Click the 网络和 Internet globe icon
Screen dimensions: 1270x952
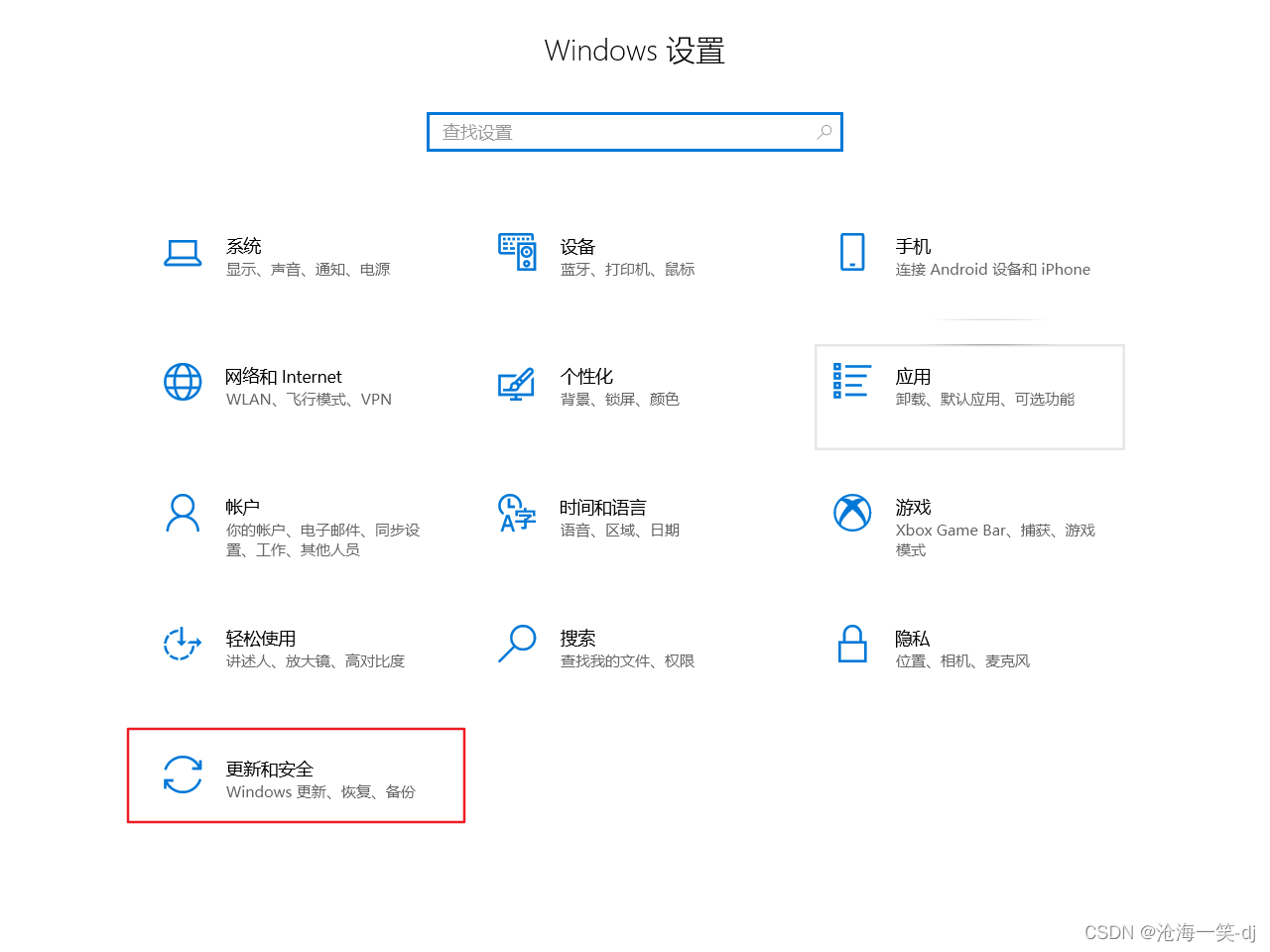coord(183,382)
